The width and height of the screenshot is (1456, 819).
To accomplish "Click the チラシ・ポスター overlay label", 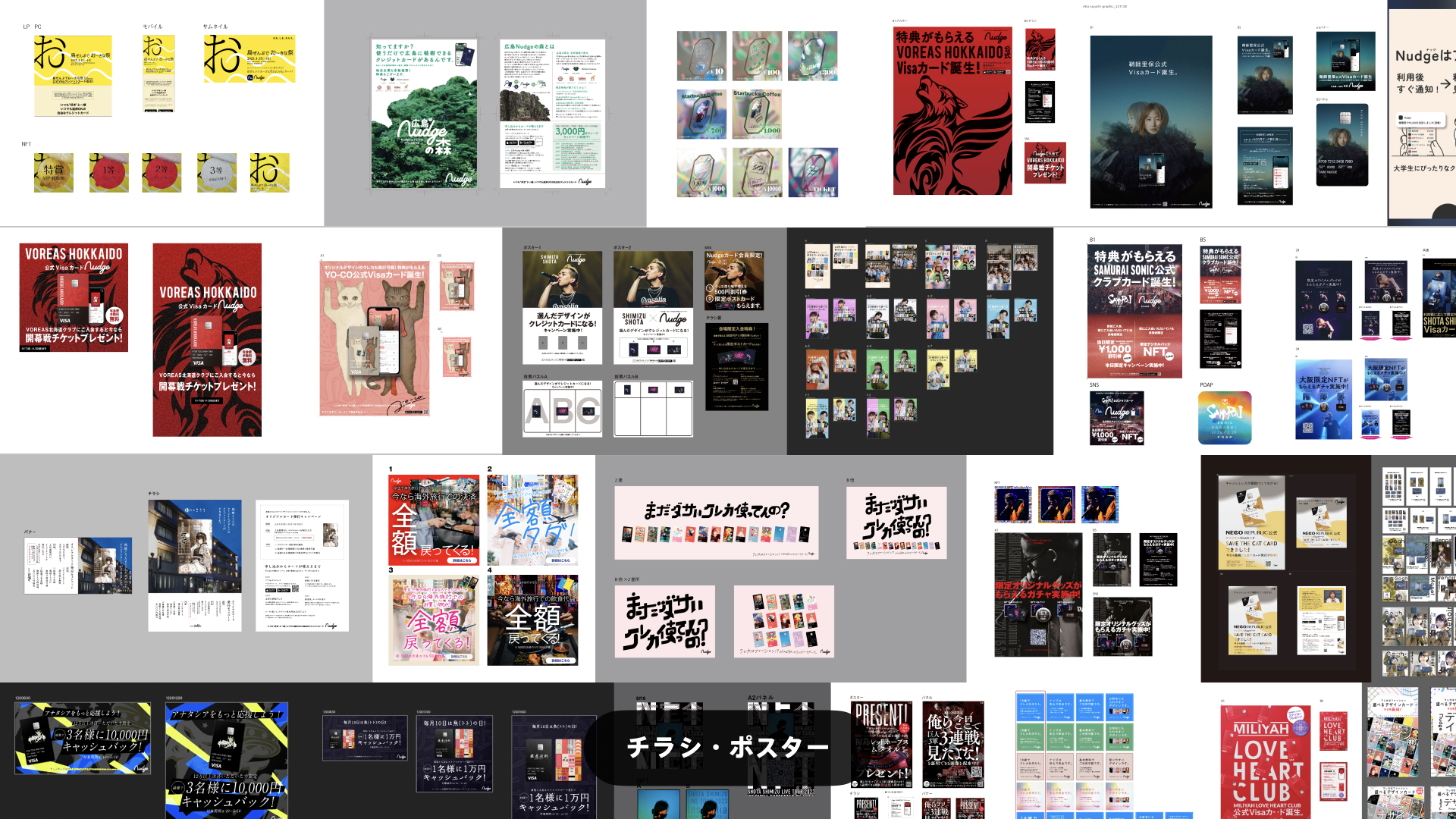I will tap(726, 748).
